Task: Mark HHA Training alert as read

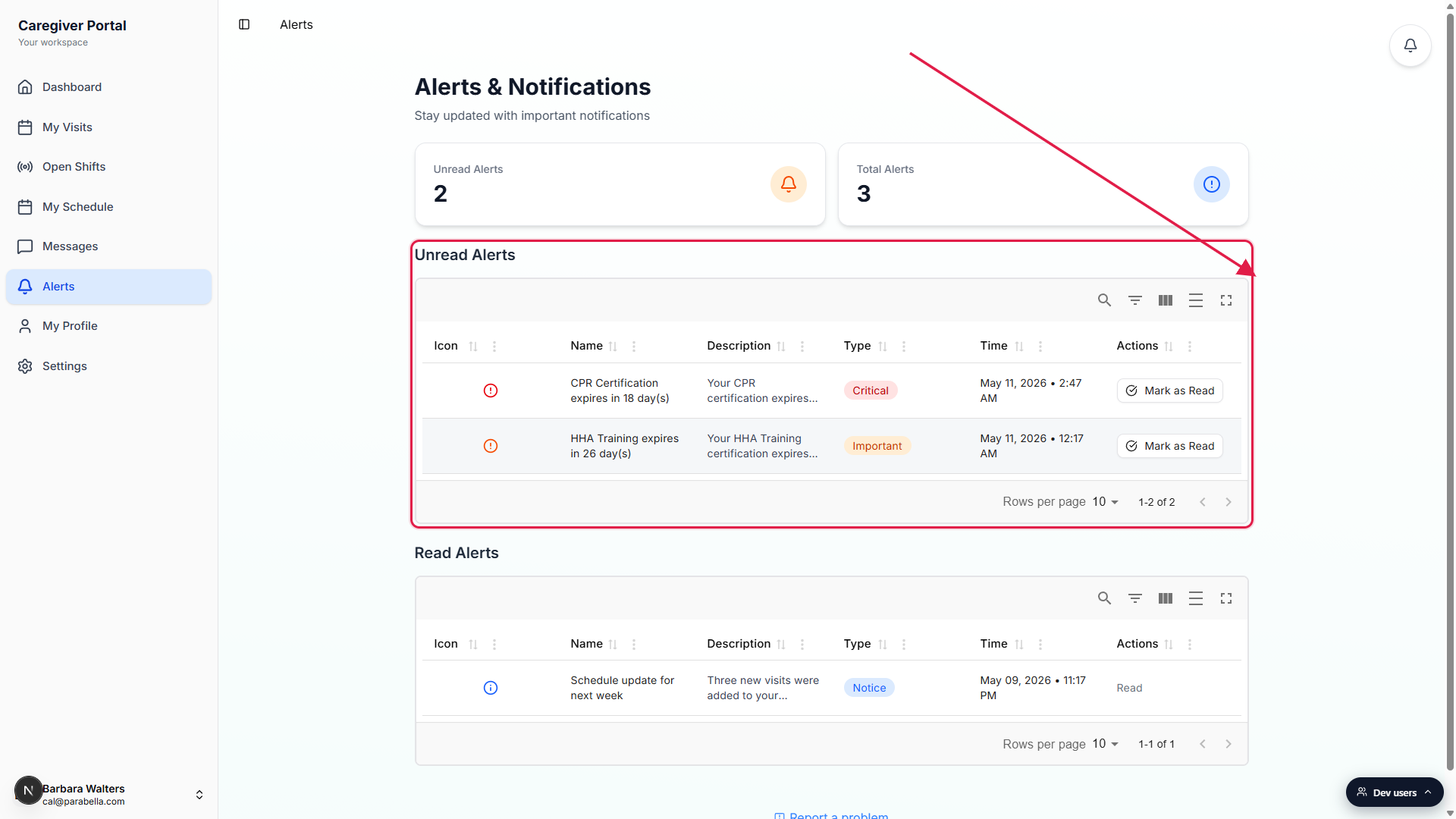Action: coord(1169,446)
